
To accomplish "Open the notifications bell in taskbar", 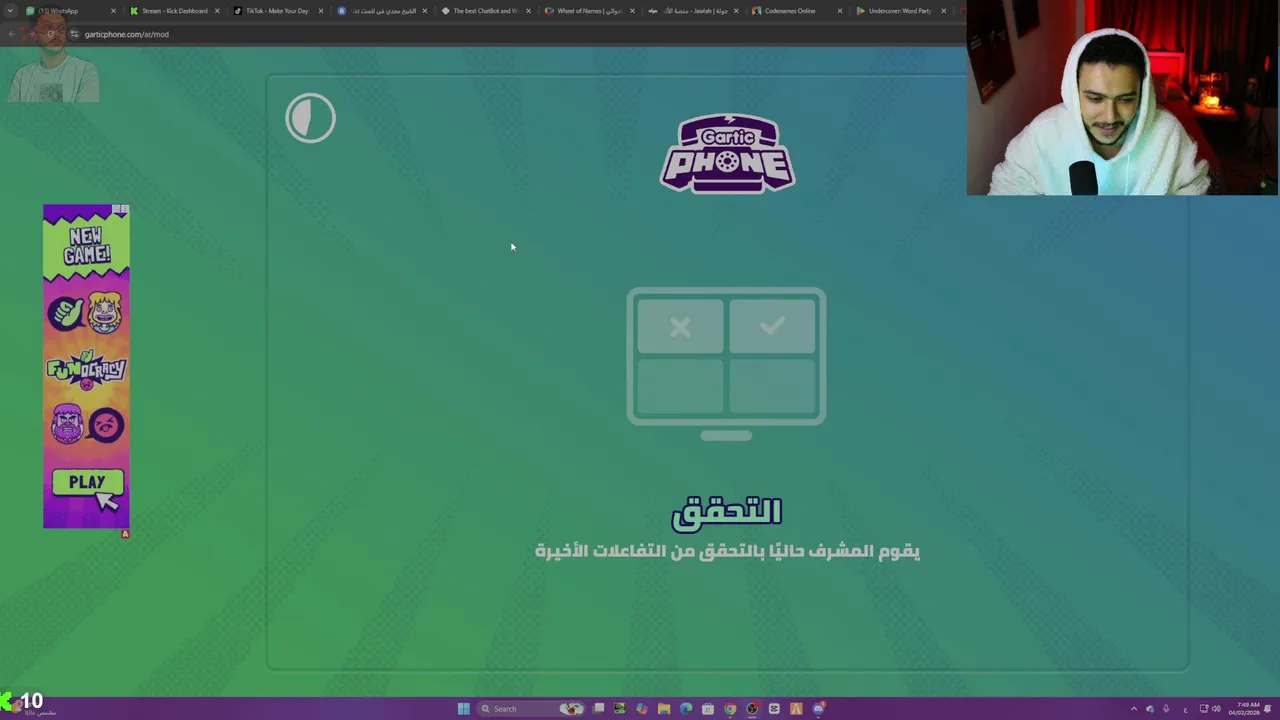I will 1268,709.
